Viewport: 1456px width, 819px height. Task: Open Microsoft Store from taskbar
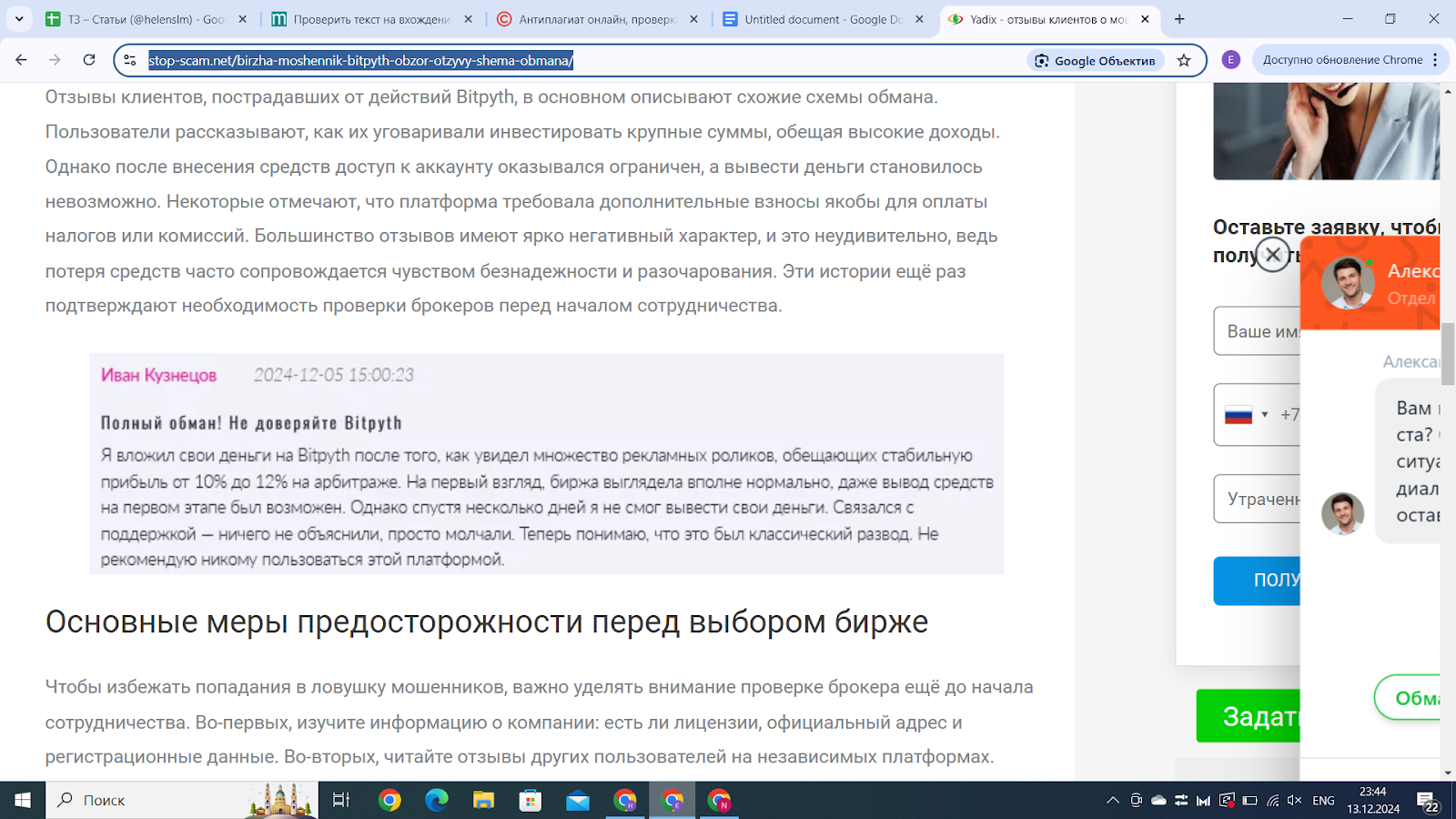pyautogui.click(x=531, y=800)
